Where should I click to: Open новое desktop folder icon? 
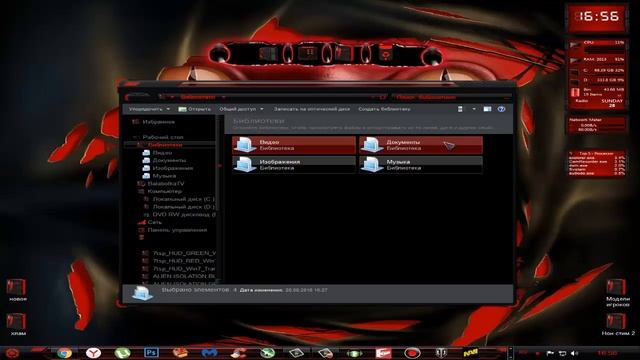17,290
